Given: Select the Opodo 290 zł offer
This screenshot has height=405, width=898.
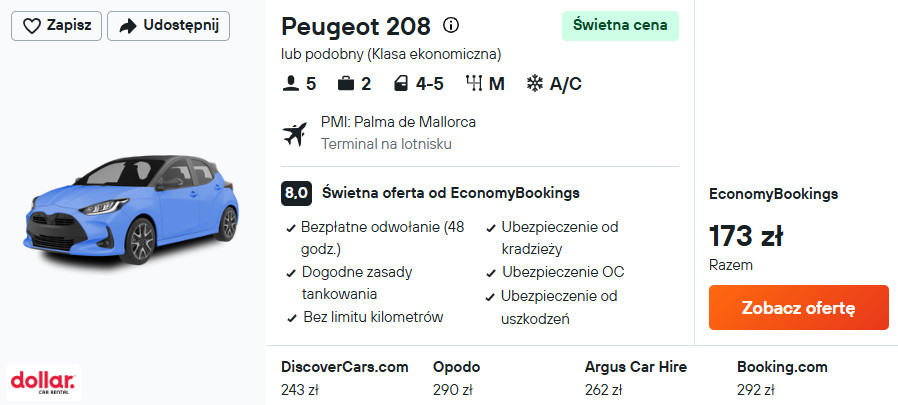Looking at the screenshot, I should 456,378.
